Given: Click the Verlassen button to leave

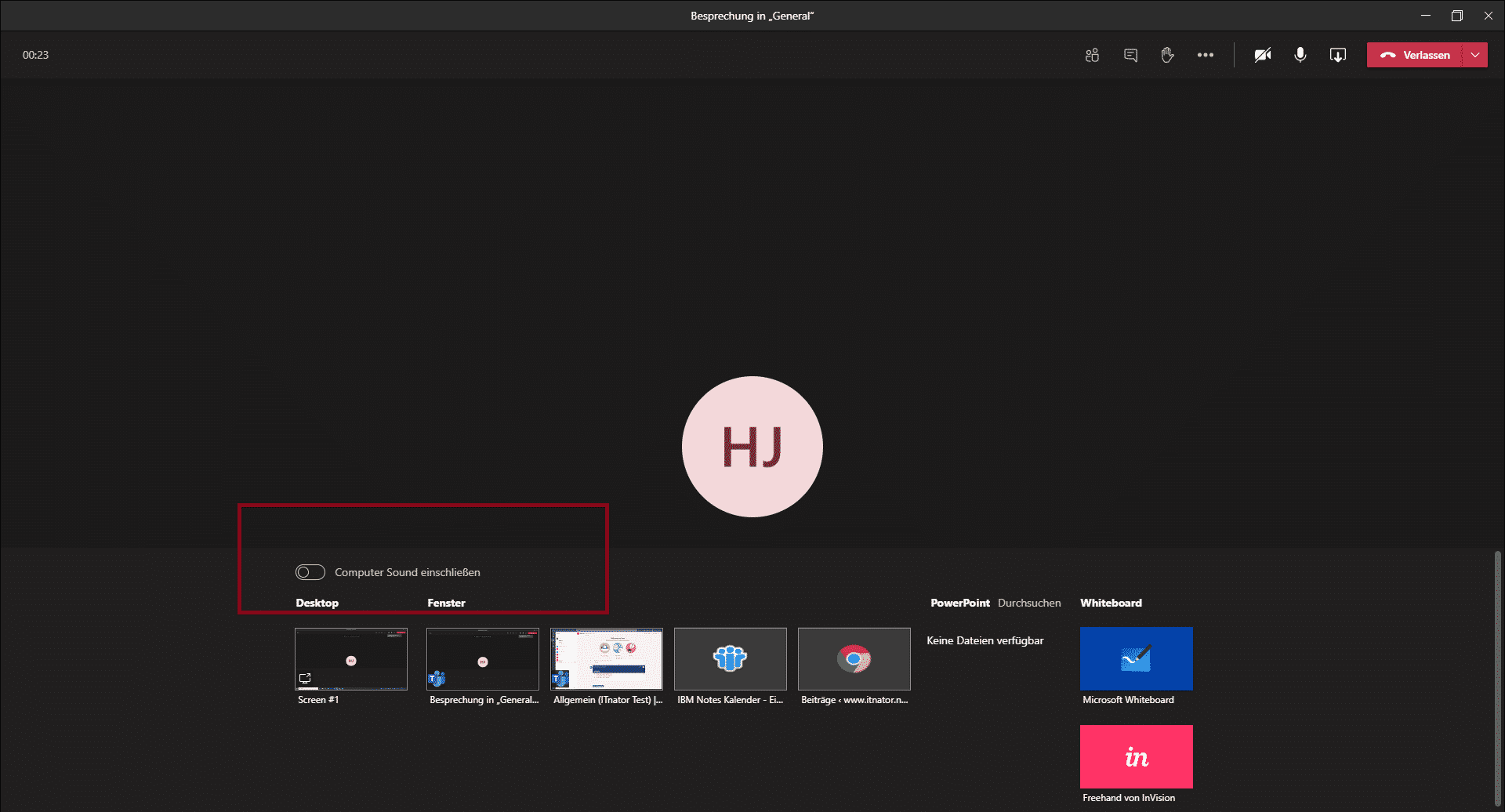Looking at the screenshot, I should [1415, 55].
